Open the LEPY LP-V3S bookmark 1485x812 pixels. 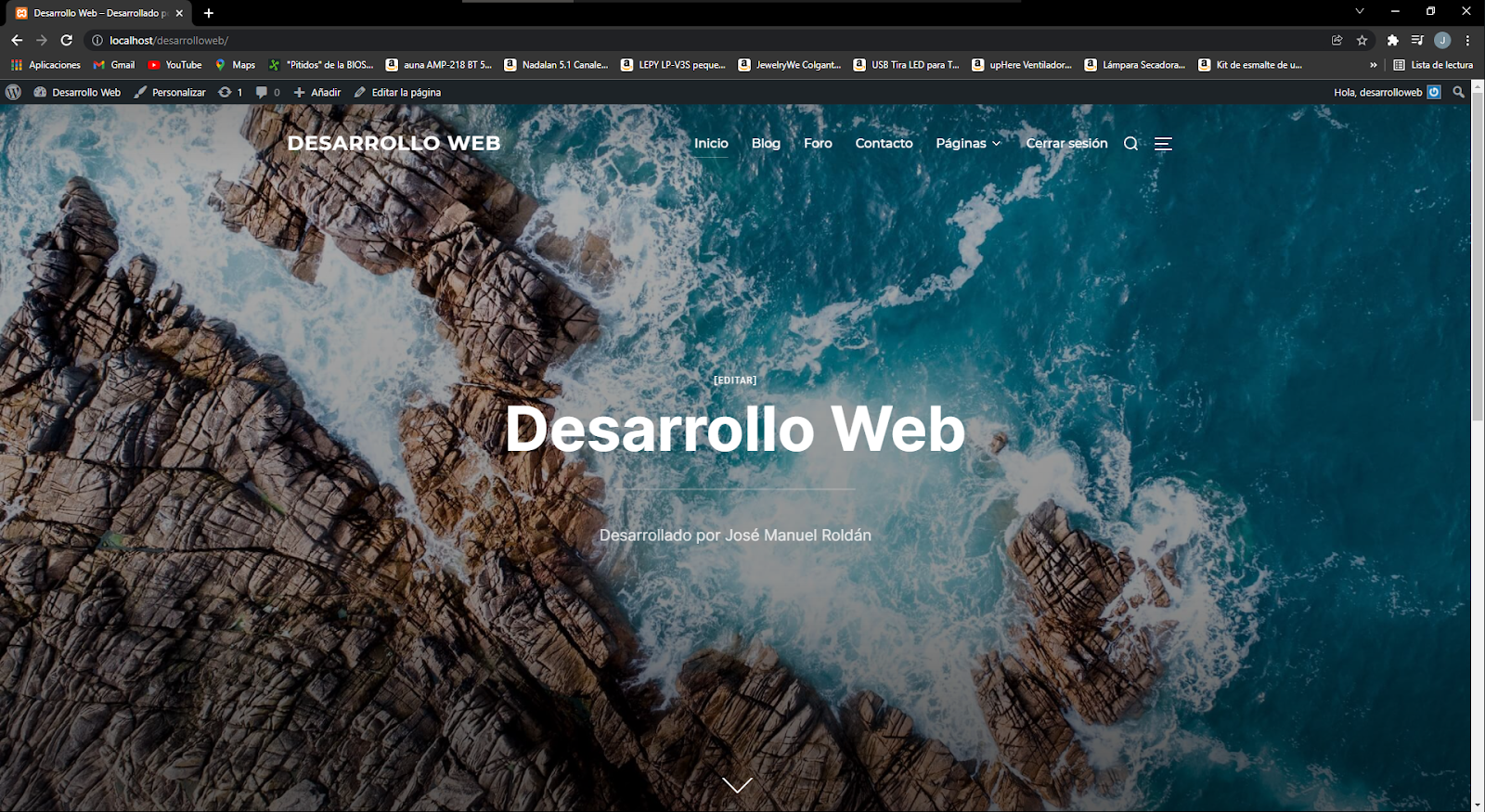674,65
